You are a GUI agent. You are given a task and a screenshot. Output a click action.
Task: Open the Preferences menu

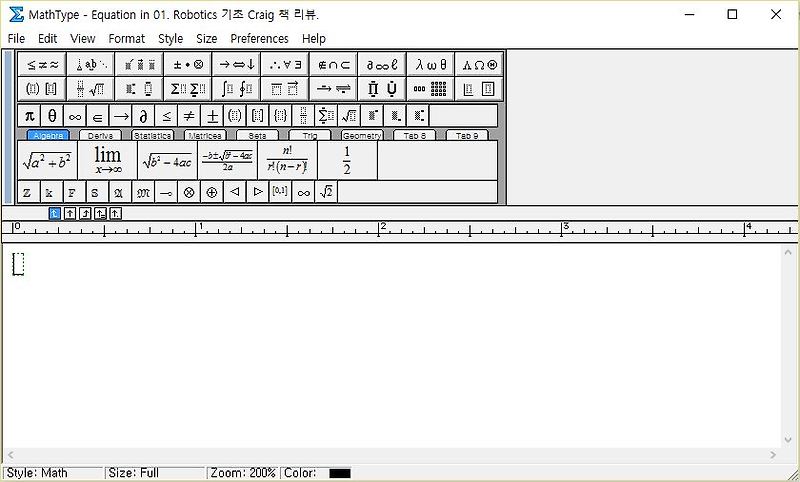coord(259,39)
